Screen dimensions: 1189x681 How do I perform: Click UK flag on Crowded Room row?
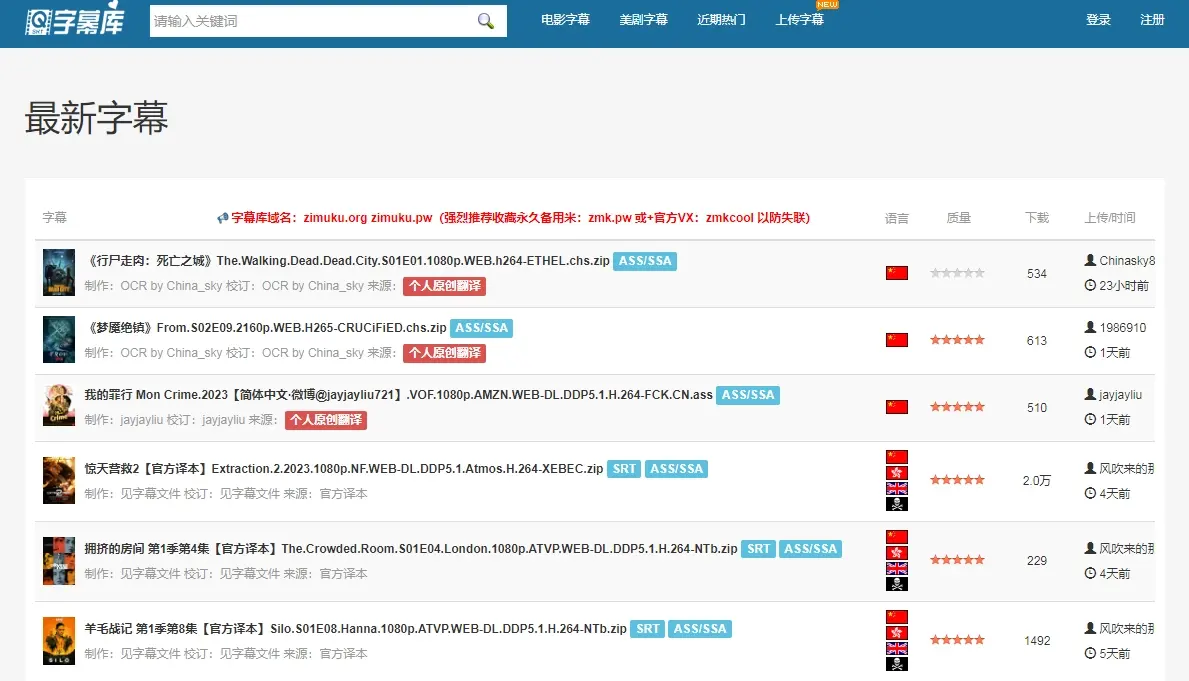tap(896, 568)
